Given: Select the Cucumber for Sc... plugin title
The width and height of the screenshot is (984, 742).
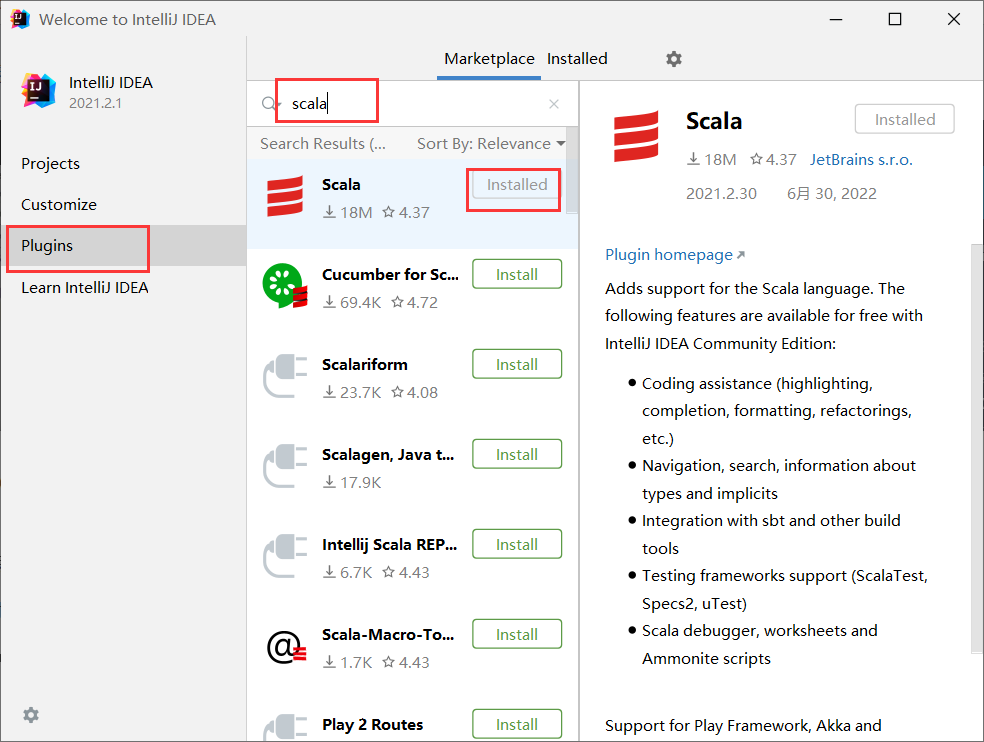Looking at the screenshot, I should [390, 274].
